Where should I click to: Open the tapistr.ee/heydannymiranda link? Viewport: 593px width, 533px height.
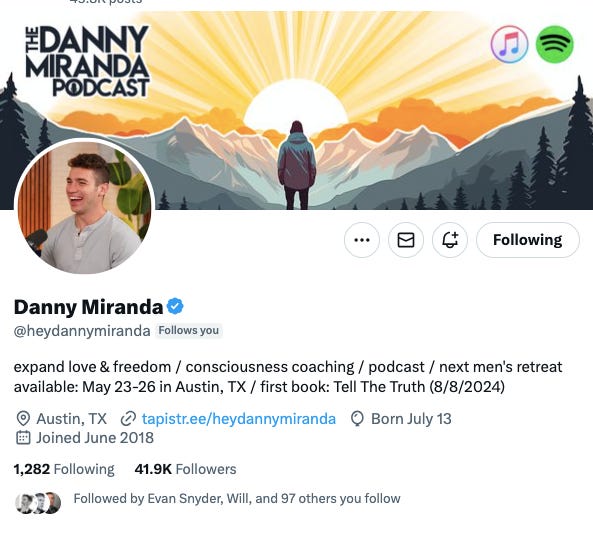coord(239,419)
